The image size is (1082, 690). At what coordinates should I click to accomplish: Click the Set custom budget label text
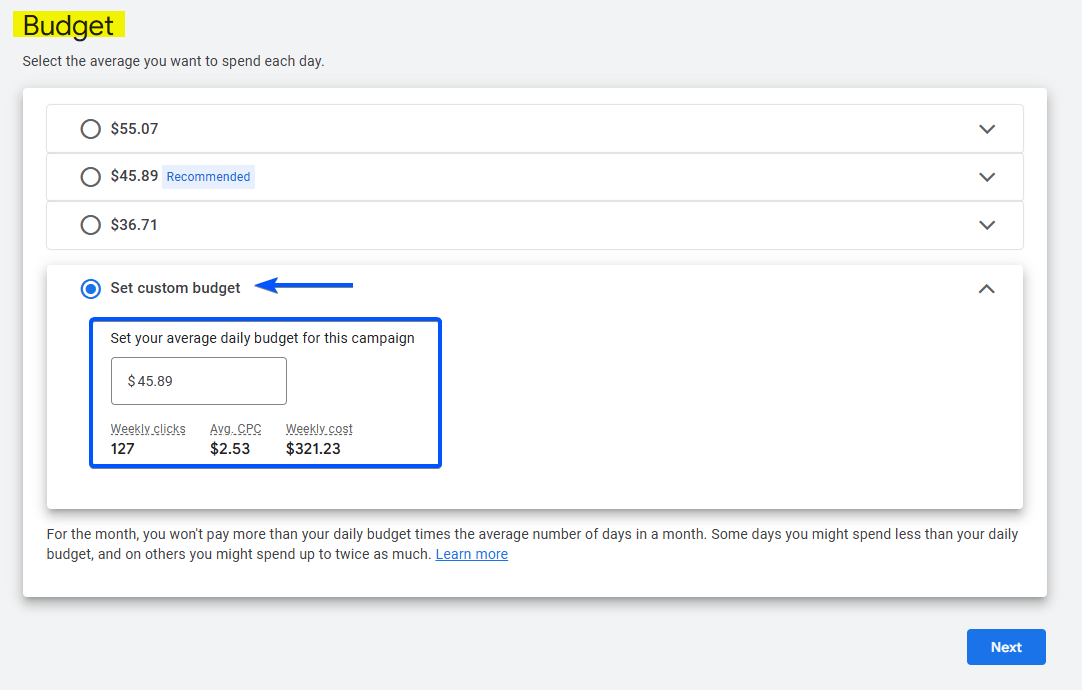pos(175,288)
